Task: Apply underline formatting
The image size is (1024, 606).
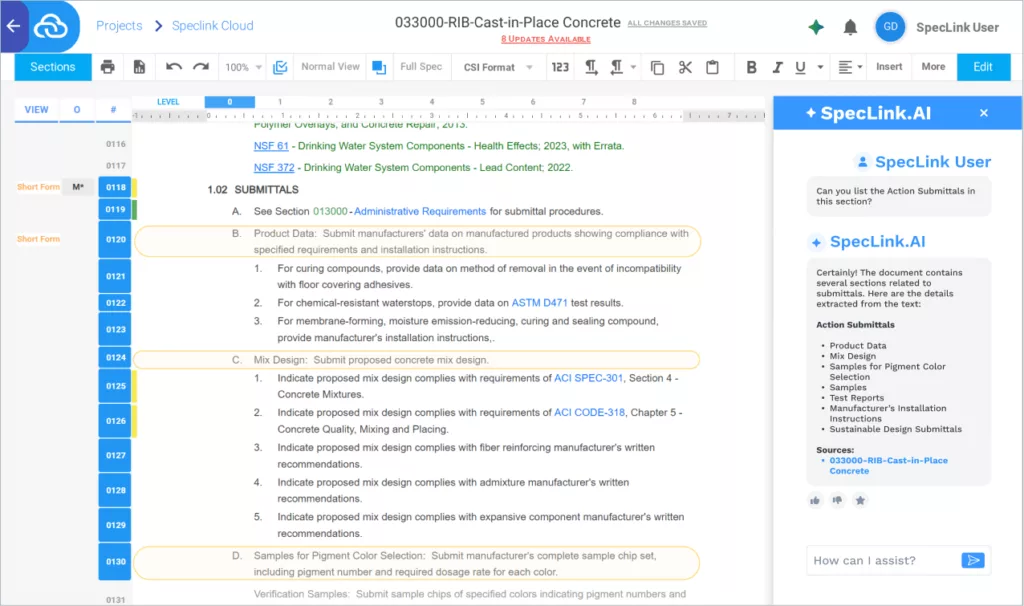Action: click(800, 67)
